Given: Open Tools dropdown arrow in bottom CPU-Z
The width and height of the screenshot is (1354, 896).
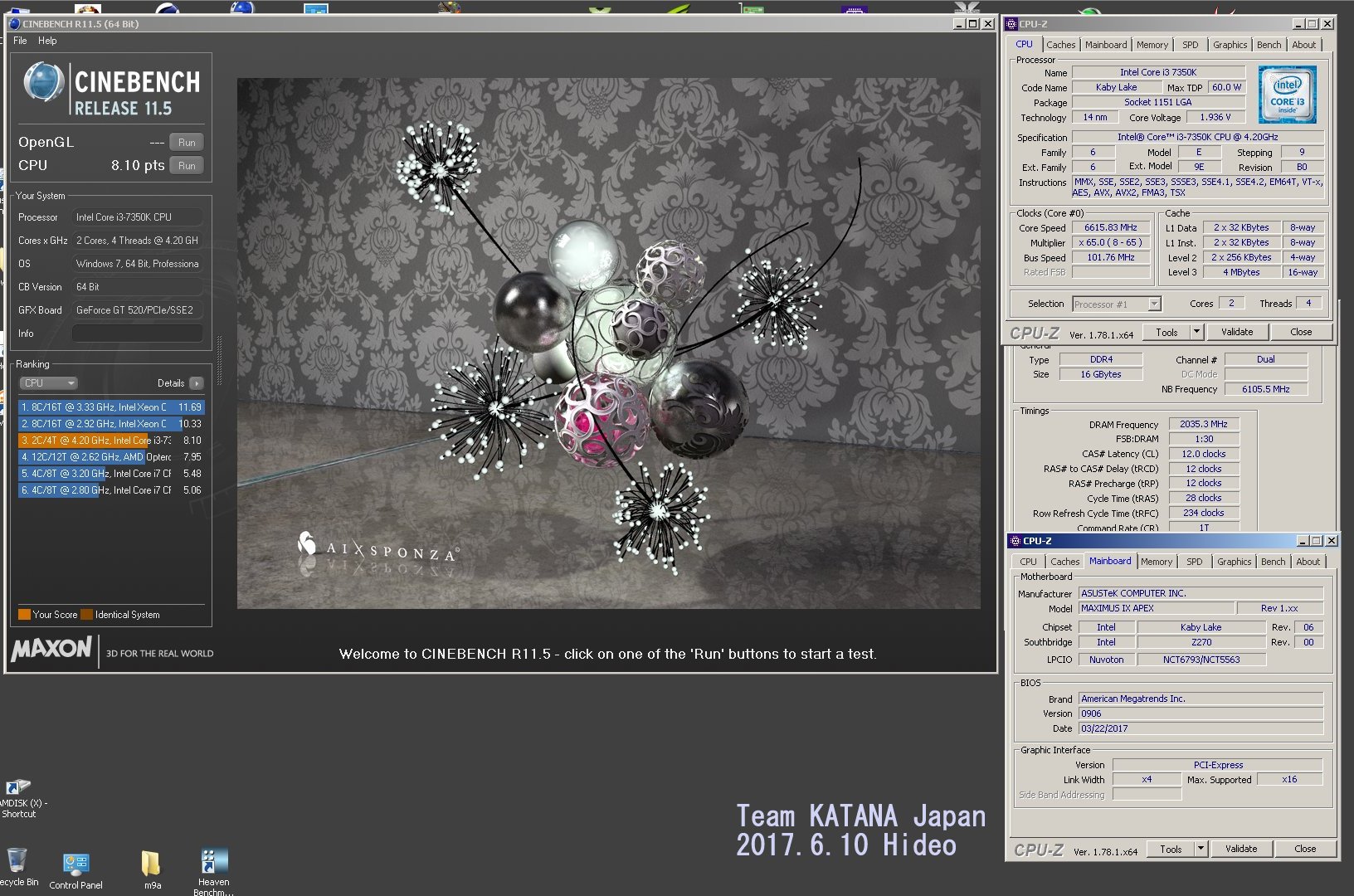Looking at the screenshot, I should coord(1201,849).
